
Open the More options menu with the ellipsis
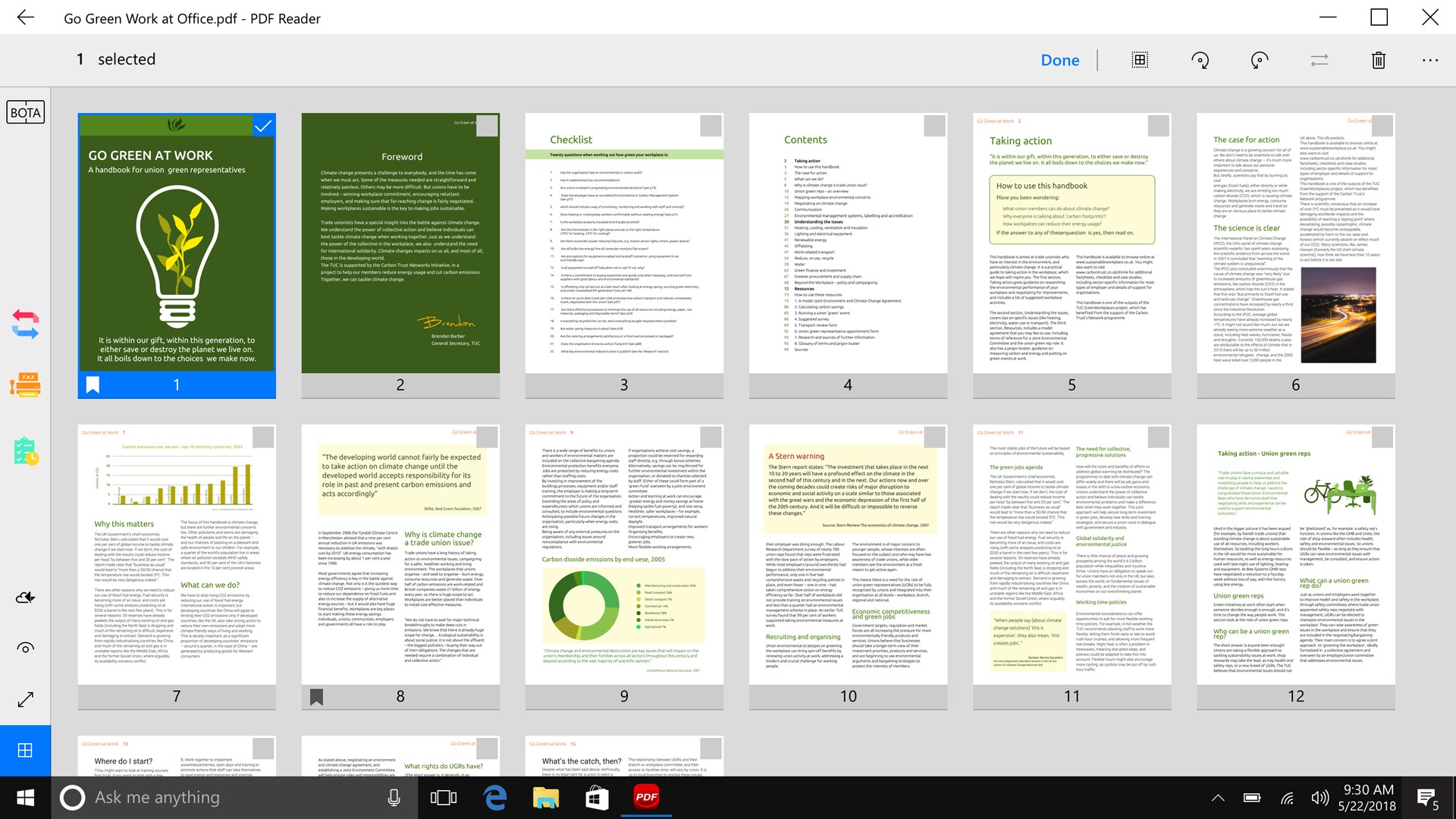pyautogui.click(x=1430, y=60)
